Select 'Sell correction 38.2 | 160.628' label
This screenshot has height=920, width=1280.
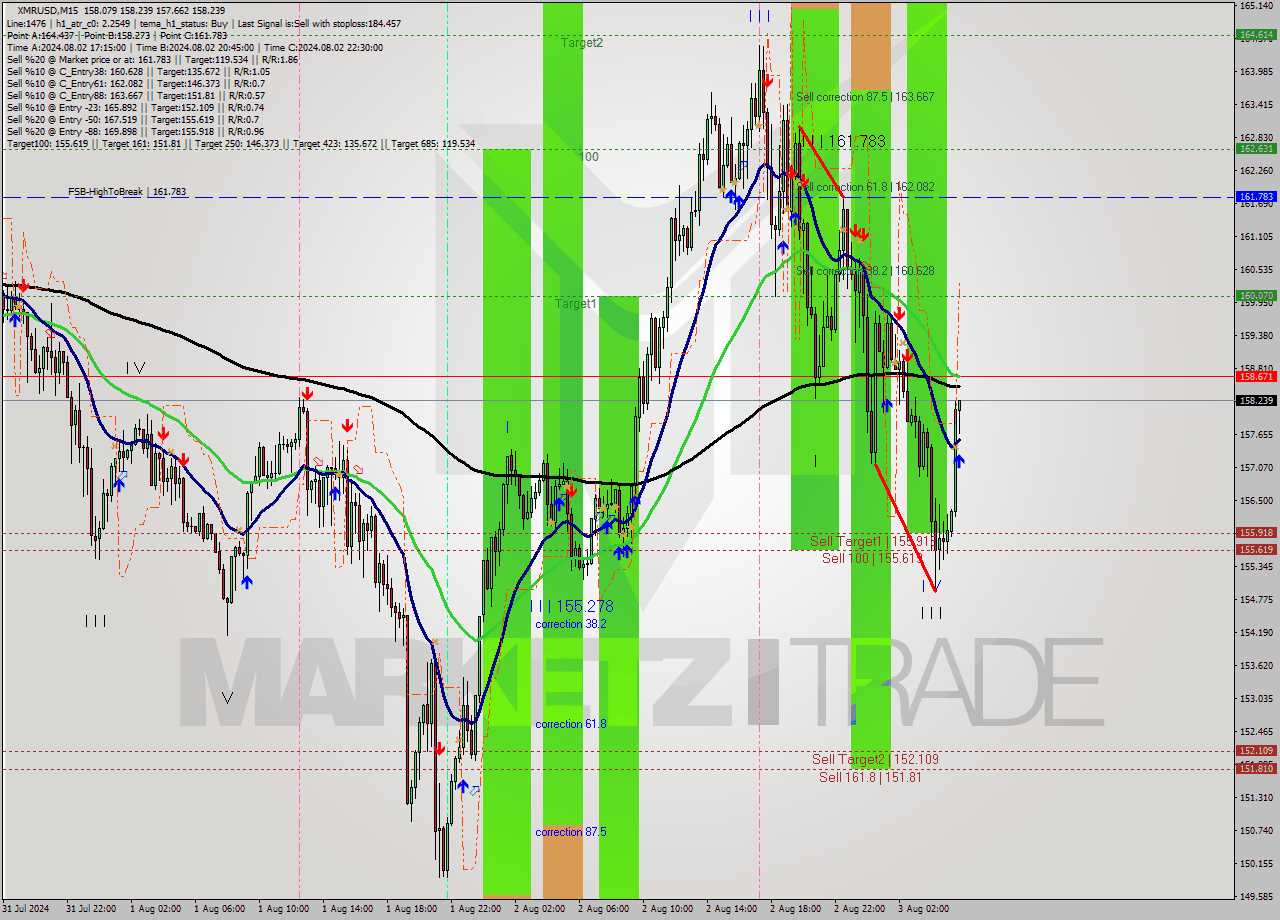(865, 271)
